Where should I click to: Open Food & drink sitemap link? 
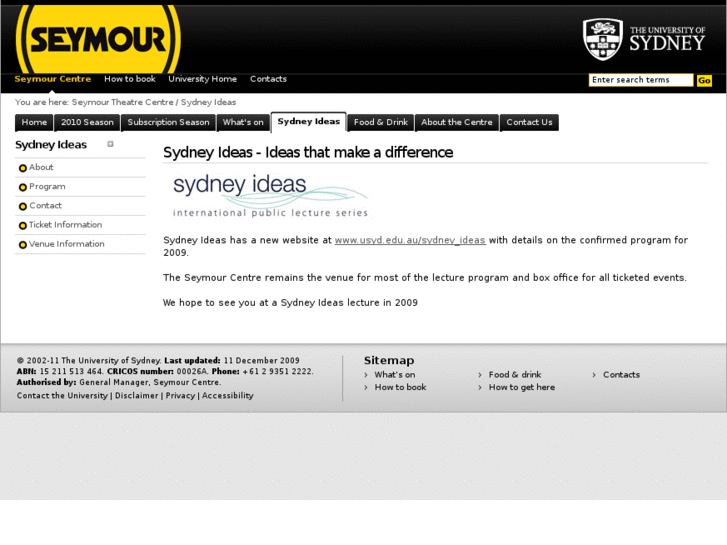[515, 375]
